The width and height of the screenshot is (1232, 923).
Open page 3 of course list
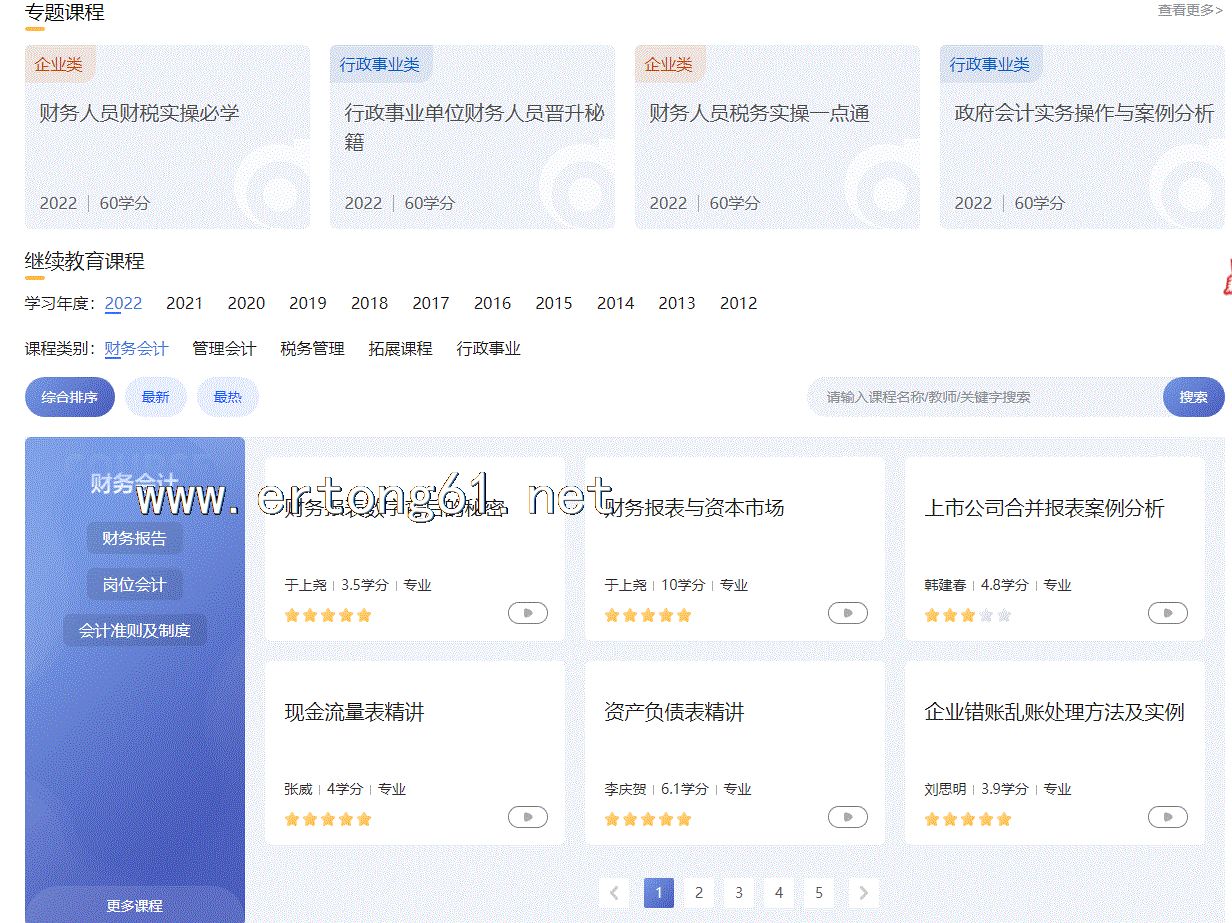(x=738, y=893)
